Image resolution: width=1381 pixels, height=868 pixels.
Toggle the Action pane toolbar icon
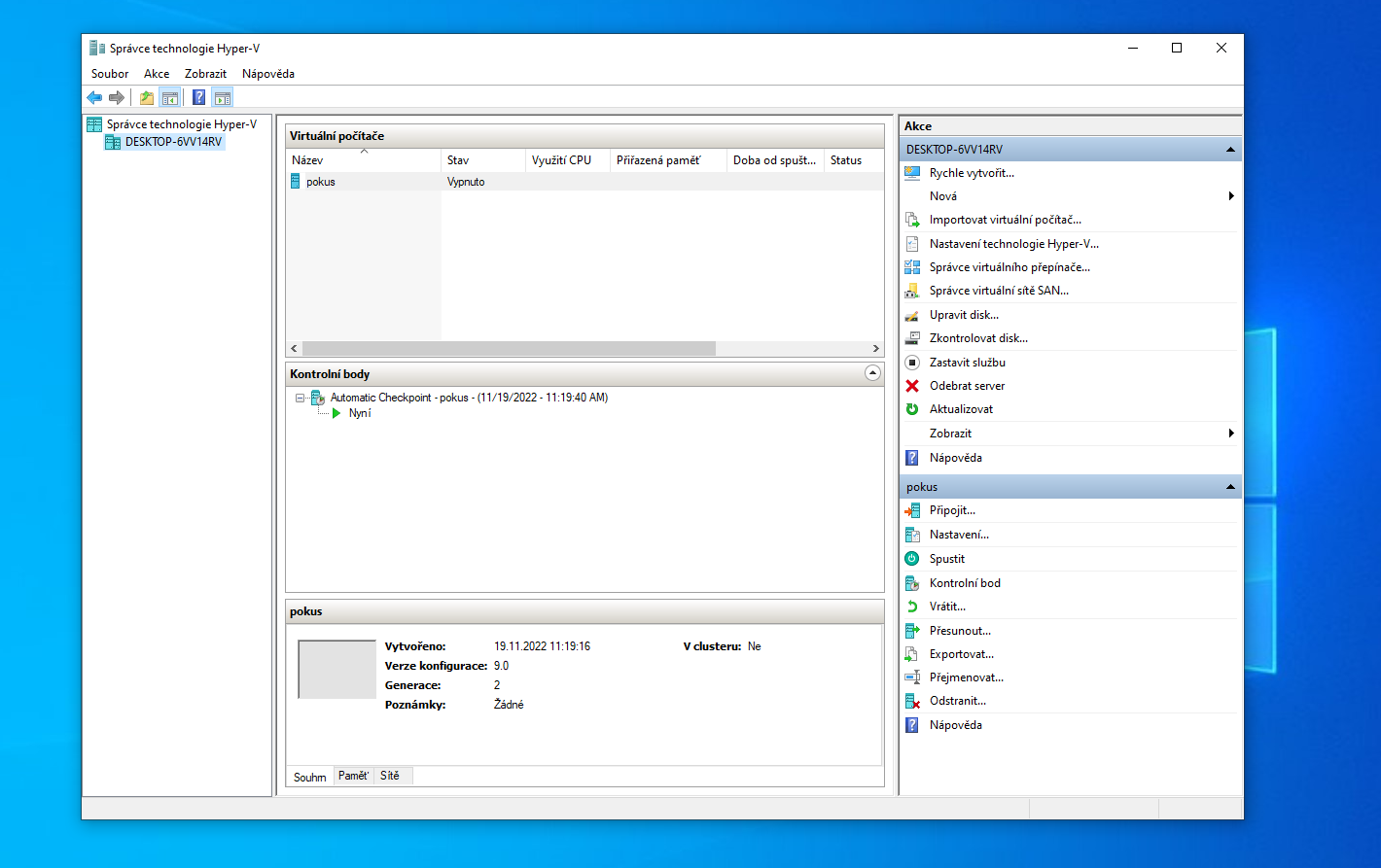point(223,97)
